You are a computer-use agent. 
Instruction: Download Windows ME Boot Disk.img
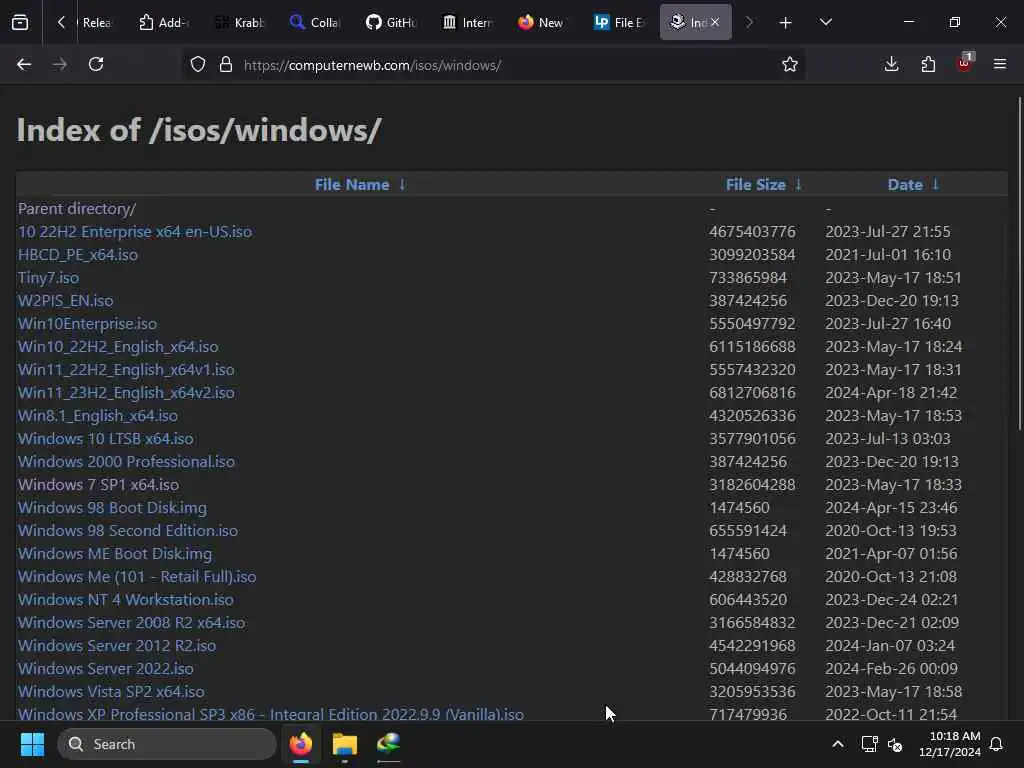tap(115, 554)
